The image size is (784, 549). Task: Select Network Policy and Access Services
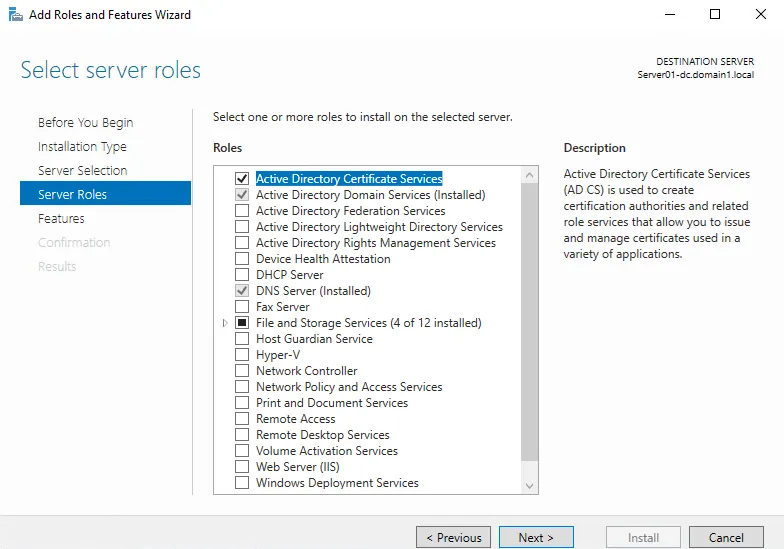click(x=242, y=387)
